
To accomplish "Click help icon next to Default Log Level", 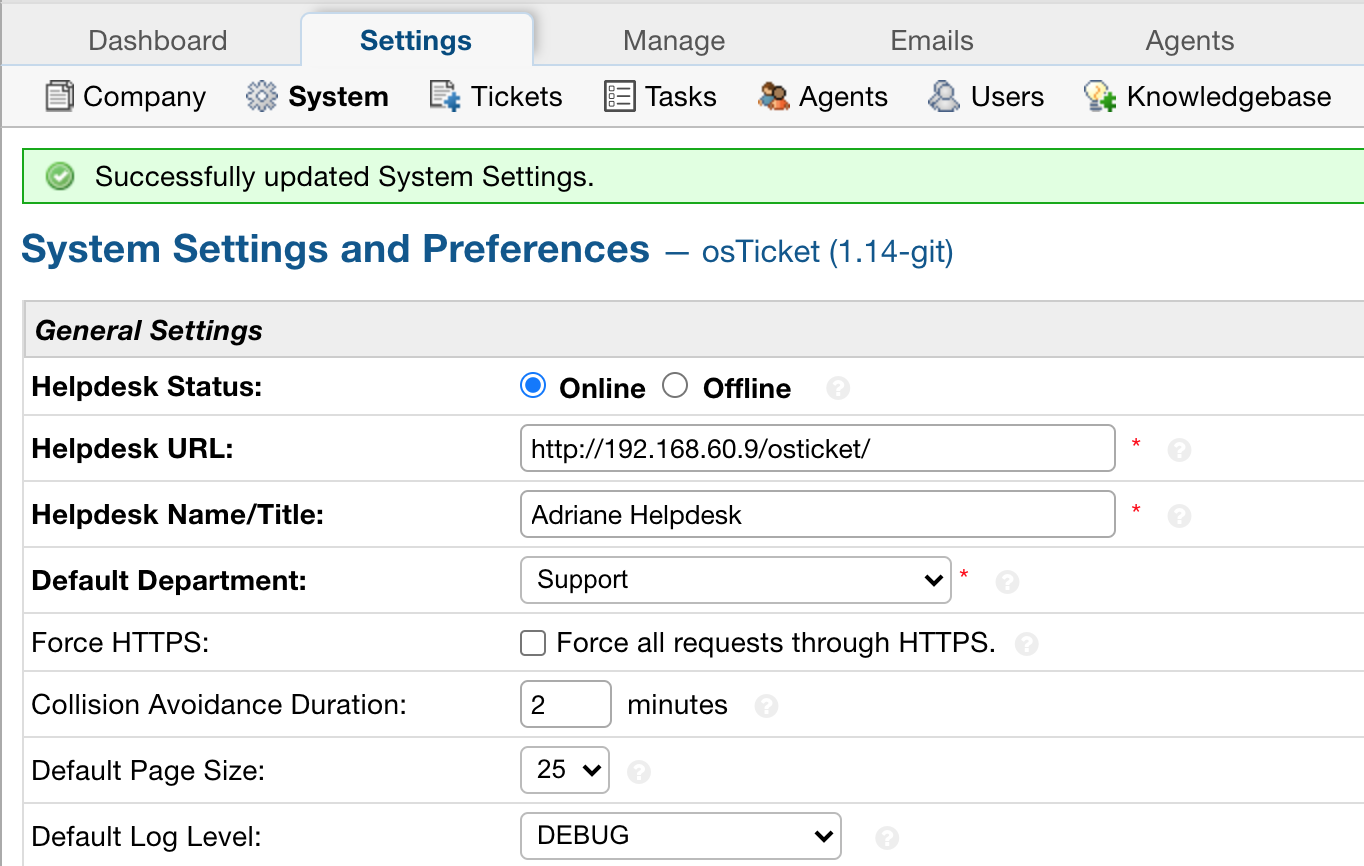I will pyautogui.click(x=886, y=838).
